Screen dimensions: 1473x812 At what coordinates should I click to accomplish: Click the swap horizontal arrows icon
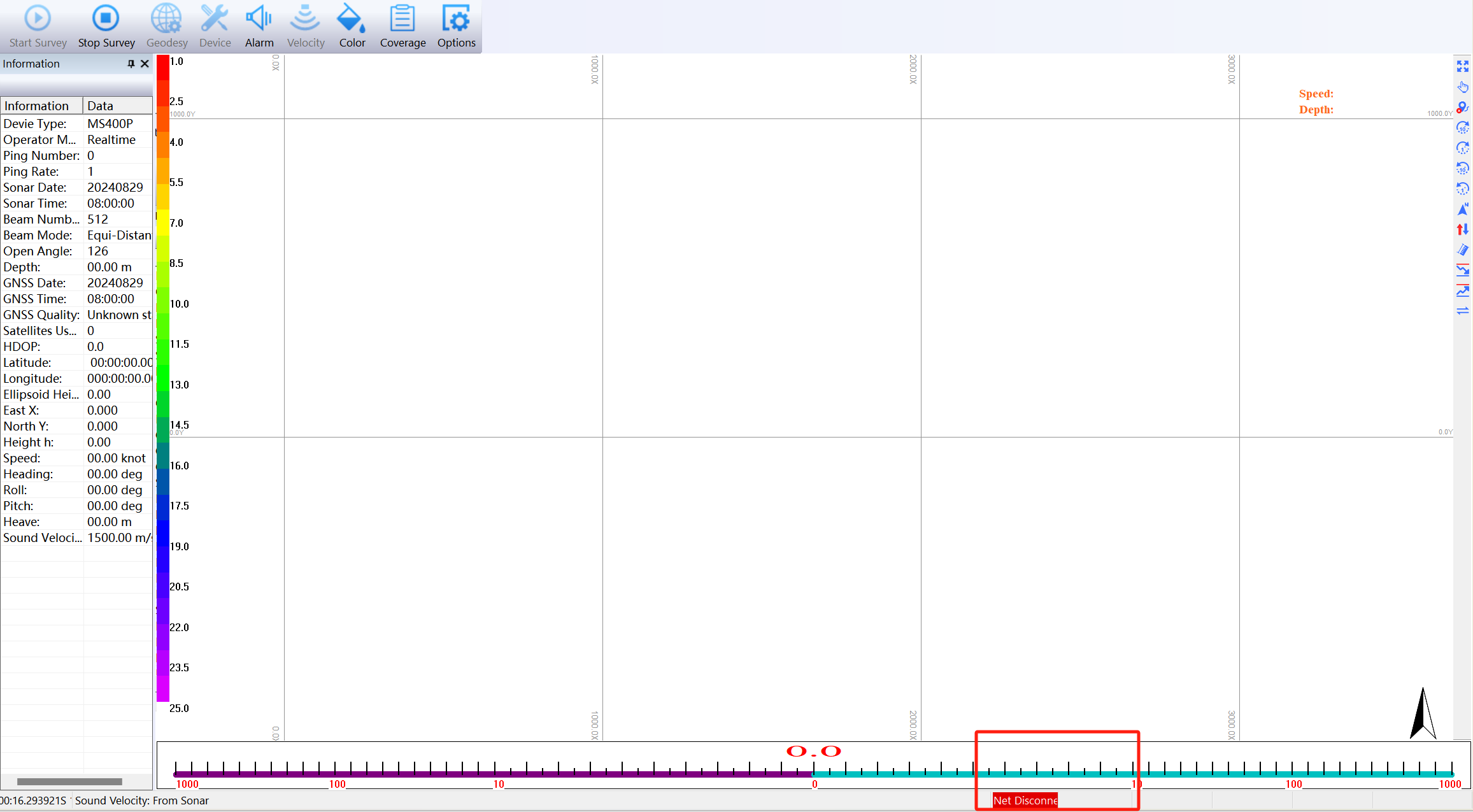[x=1463, y=311]
